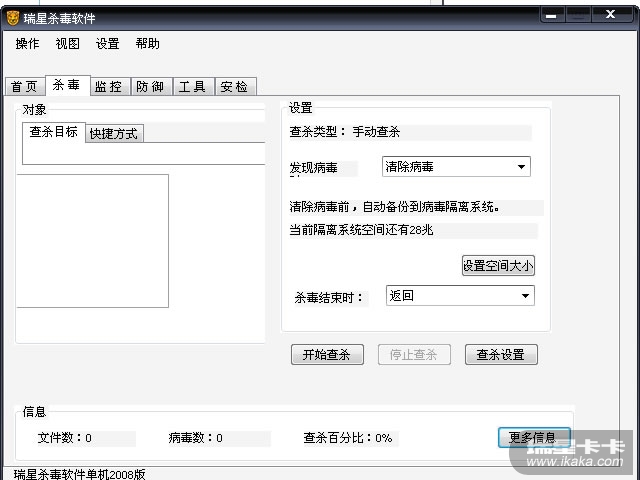Switch to the 安检 tab
Screen dimensions: 640x480
coord(236,87)
